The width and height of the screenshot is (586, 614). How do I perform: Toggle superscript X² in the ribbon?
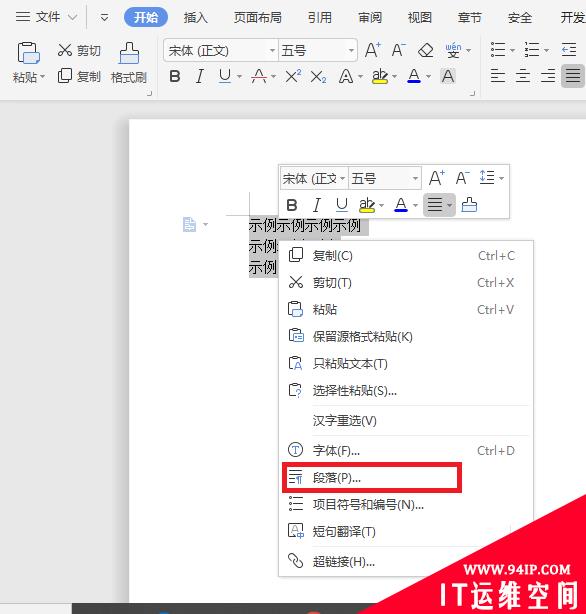(293, 76)
